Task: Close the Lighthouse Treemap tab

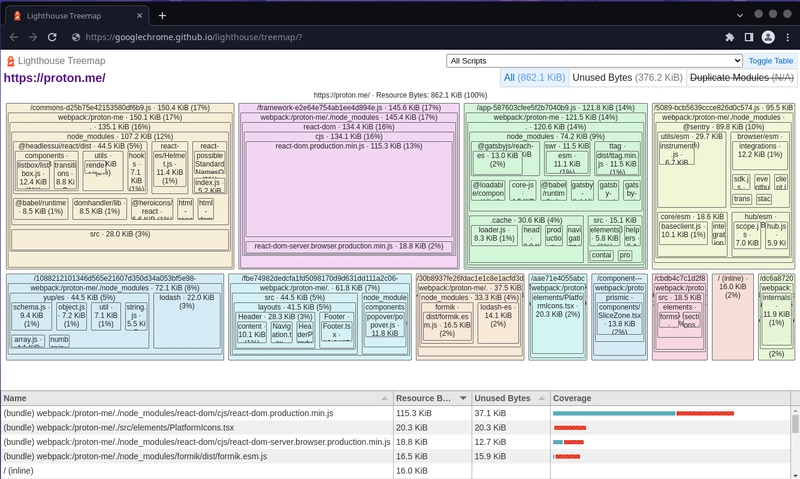Action: click(139, 16)
